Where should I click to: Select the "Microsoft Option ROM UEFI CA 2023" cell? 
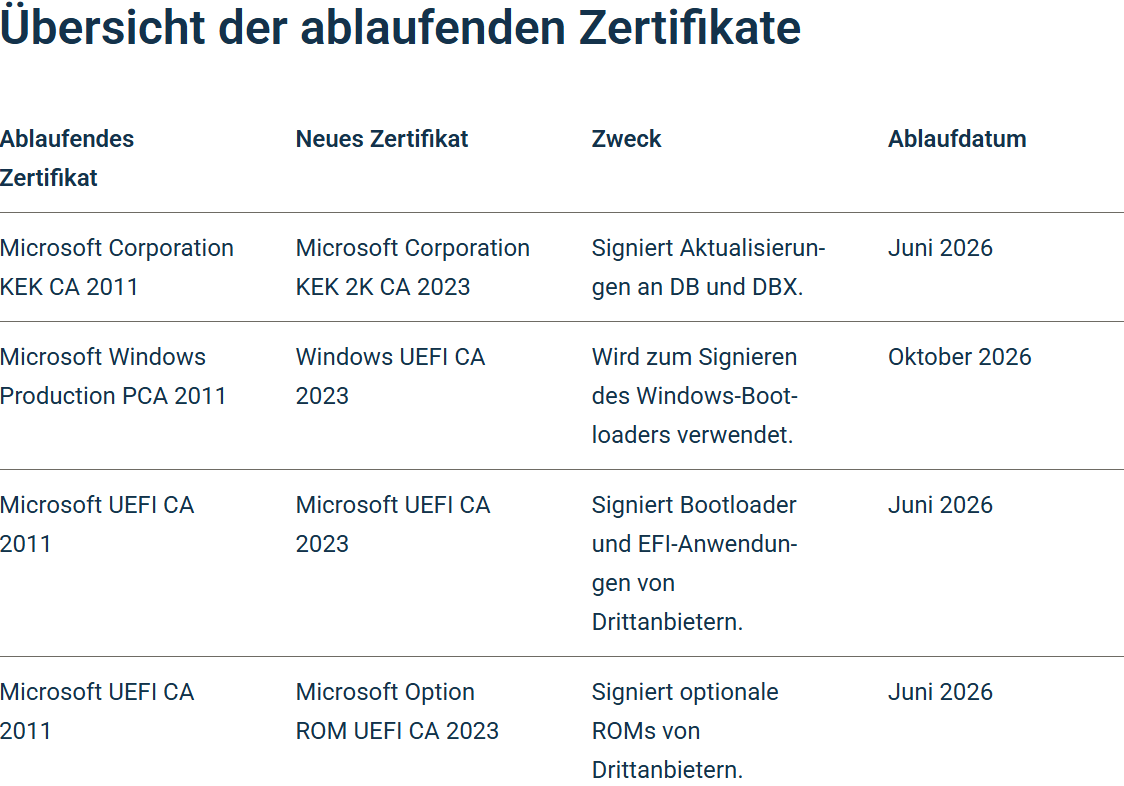(397, 711)
